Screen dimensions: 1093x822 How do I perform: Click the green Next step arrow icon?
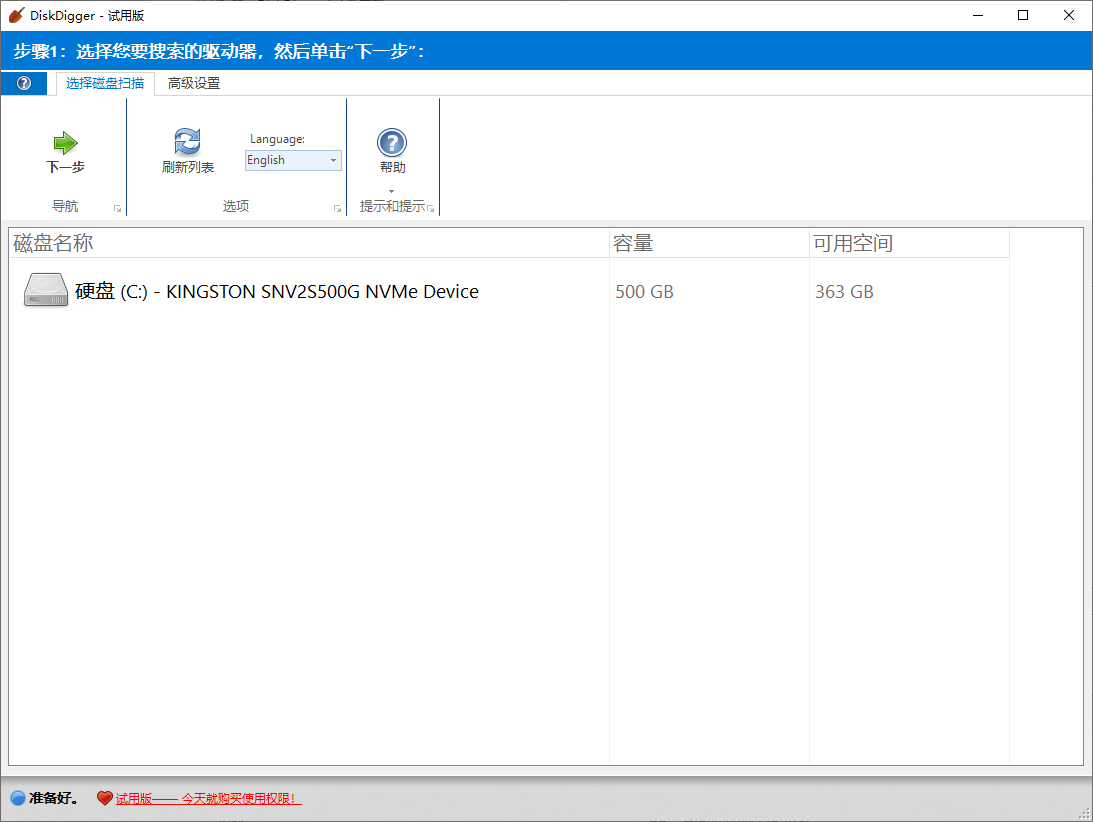[x=65, y=143]
